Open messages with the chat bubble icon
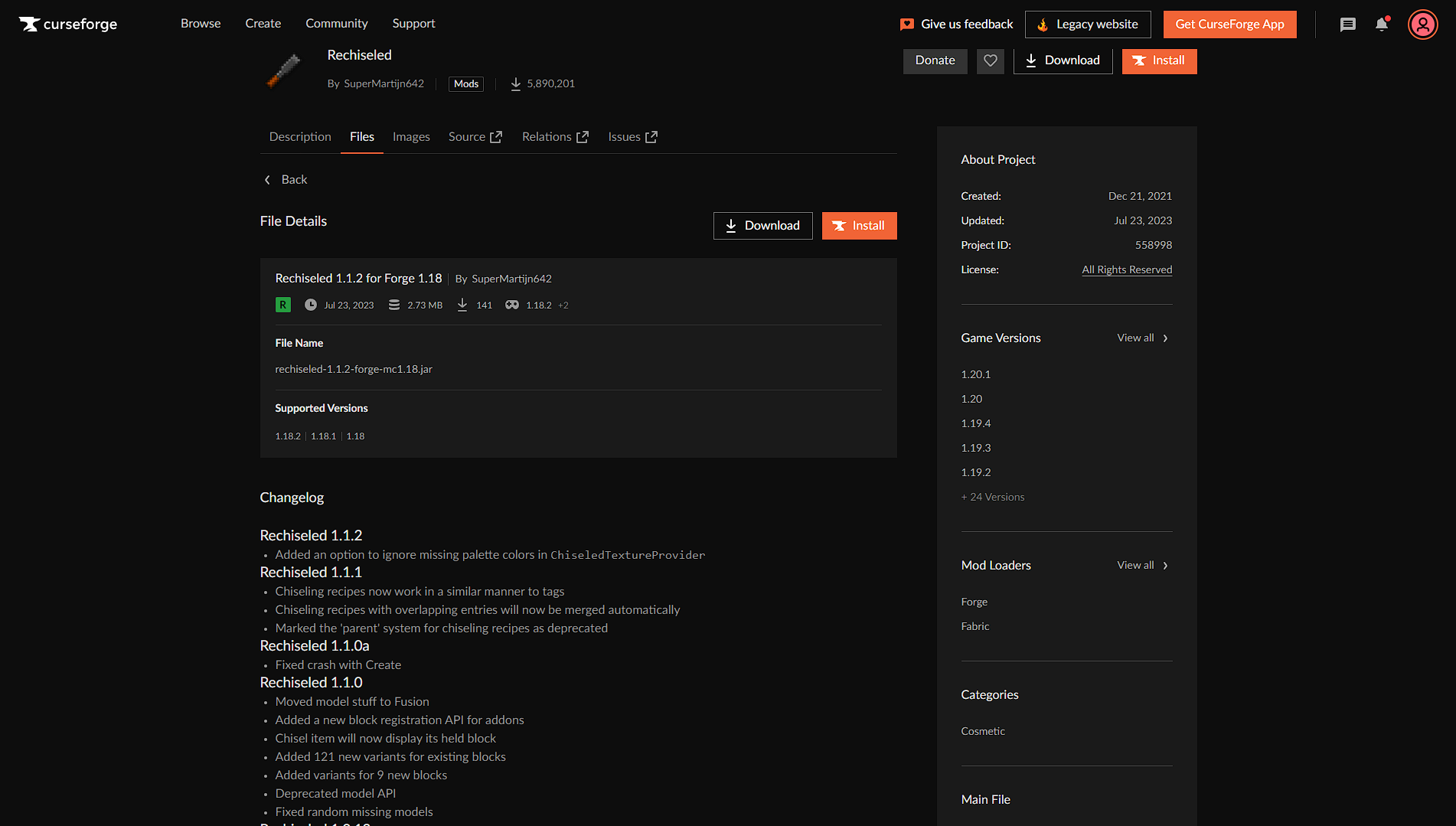Image resolution: width=1456 pixels, height=826 pixels. (x=1348, y=24)
